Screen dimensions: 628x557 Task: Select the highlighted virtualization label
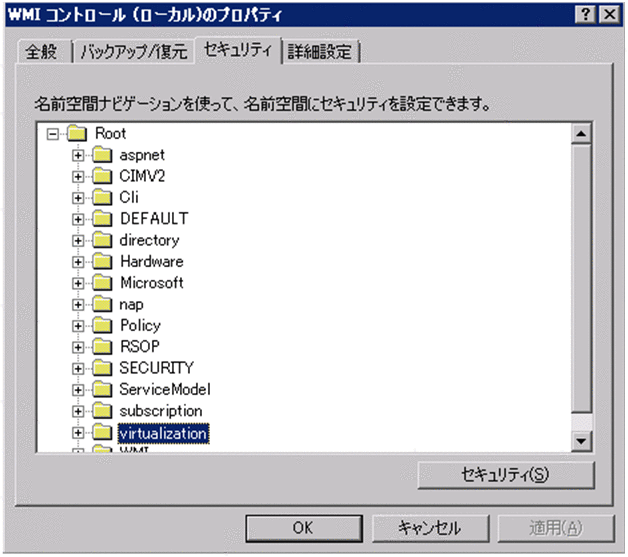163,434
